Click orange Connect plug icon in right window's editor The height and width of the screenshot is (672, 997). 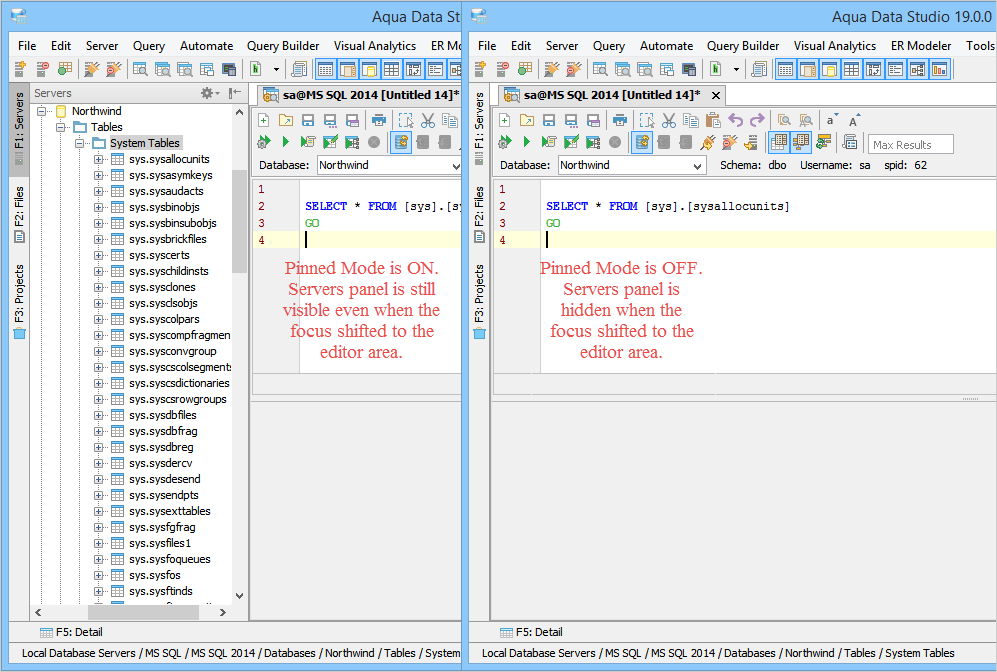point(707,142)
